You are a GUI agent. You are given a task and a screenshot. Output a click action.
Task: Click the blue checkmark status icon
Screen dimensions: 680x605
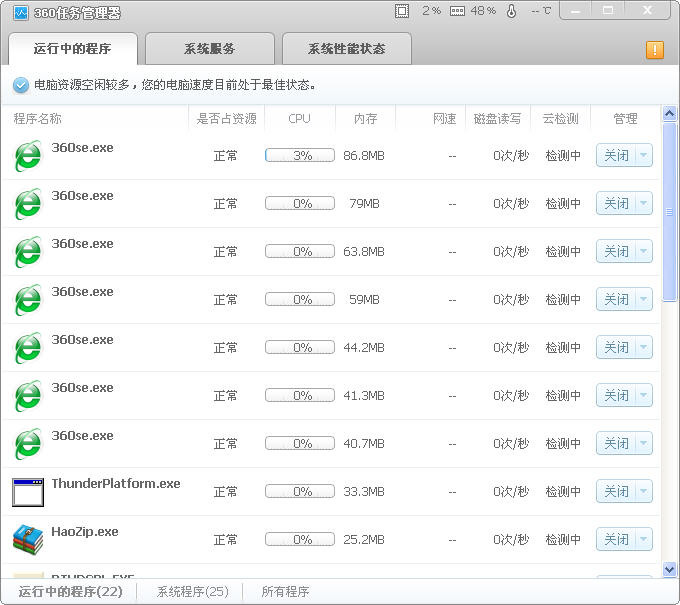(21, 85)
